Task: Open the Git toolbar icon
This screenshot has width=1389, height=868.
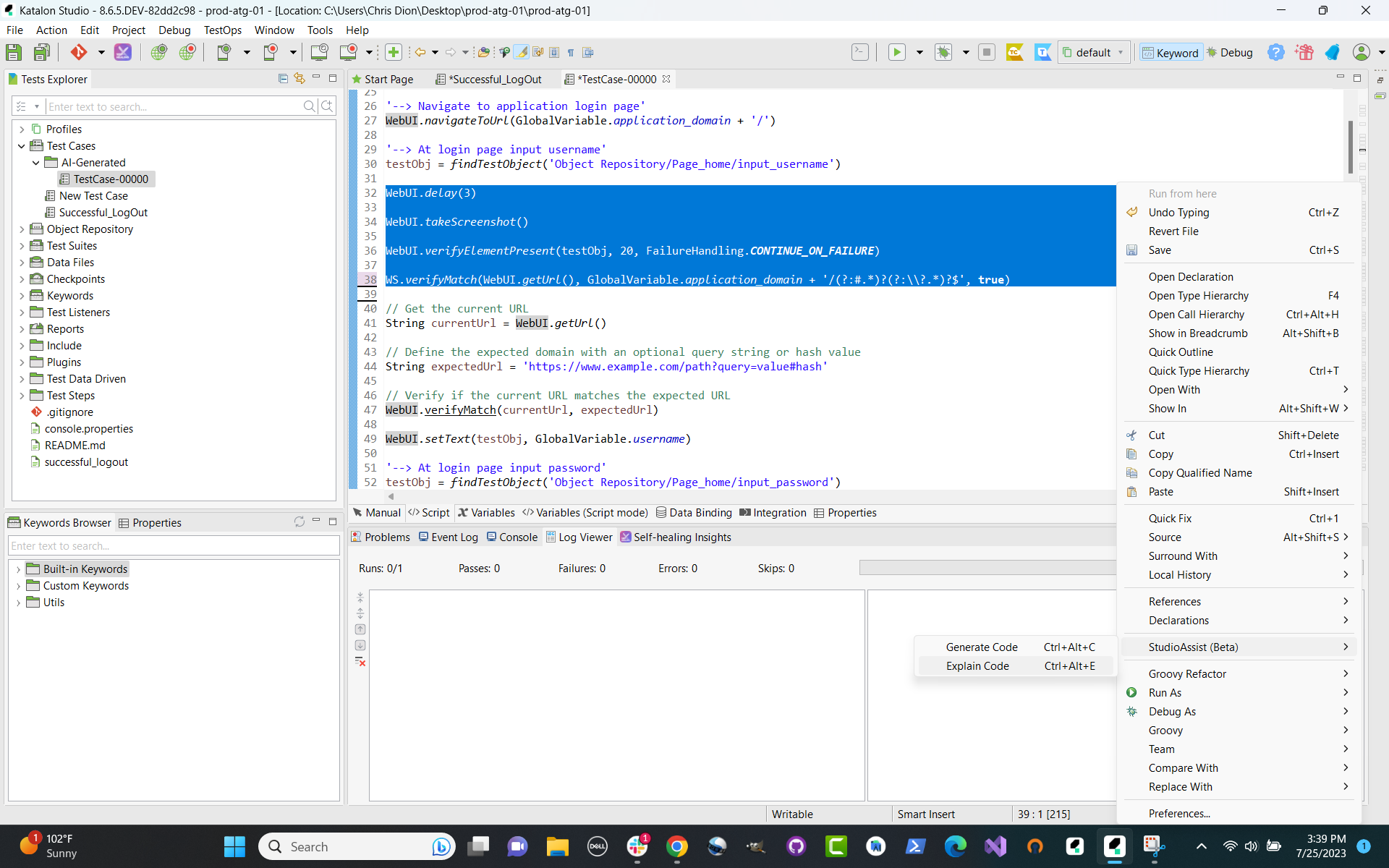Action: [x=79, y=52]
